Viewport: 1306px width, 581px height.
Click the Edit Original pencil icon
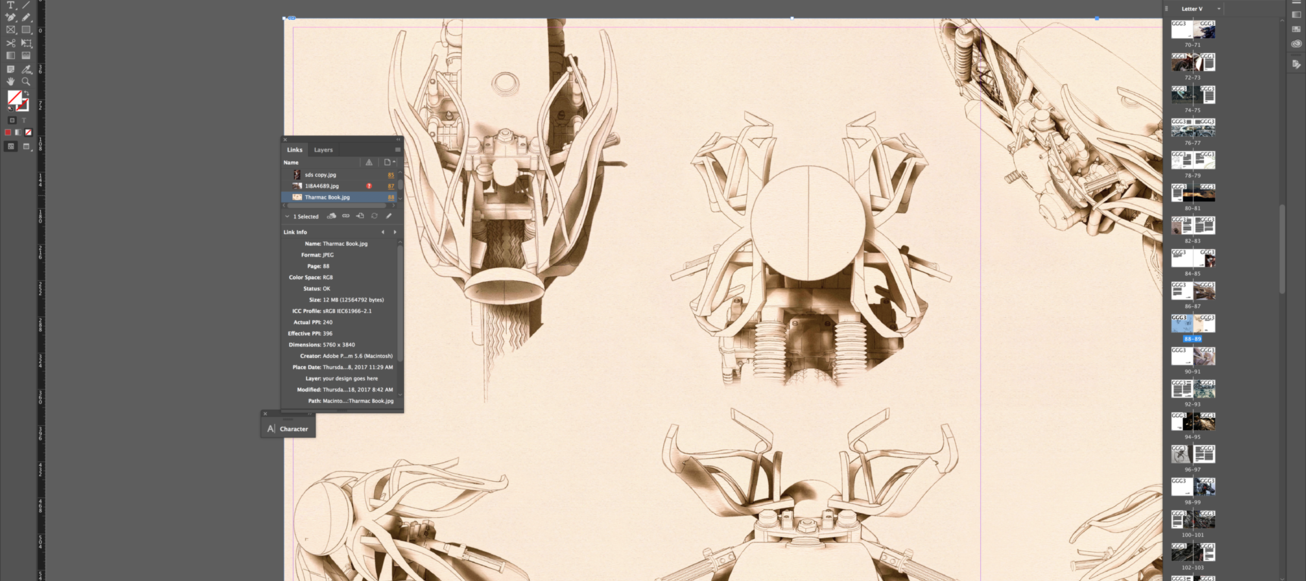(x=389, y=216)
